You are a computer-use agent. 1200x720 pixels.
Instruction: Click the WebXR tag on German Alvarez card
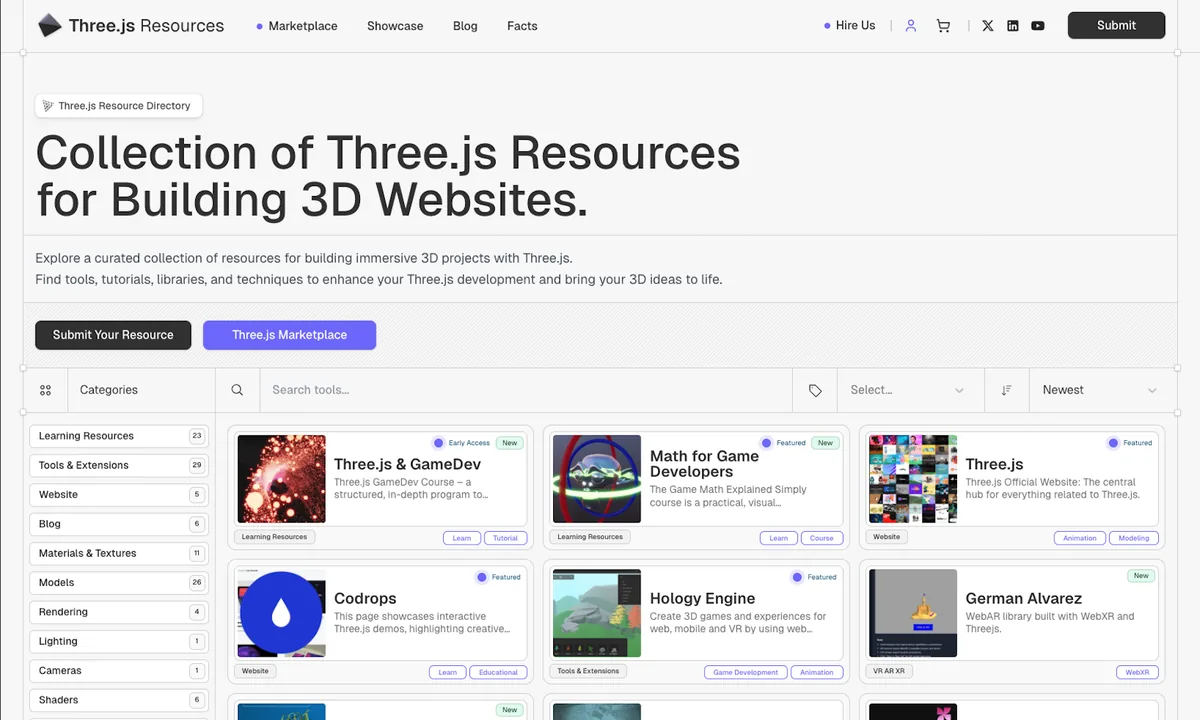(1137, 672)
